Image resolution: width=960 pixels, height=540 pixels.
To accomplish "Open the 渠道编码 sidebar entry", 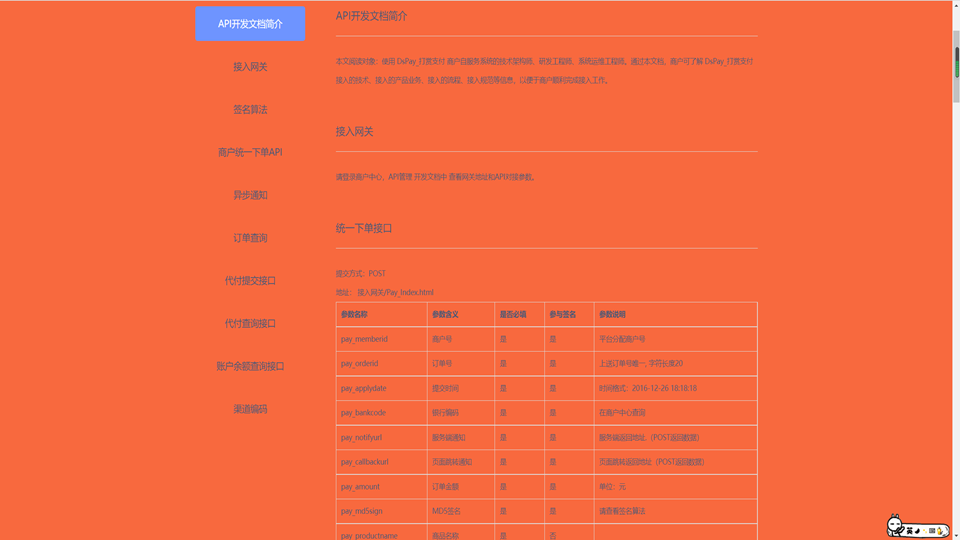I will (250, 409).
